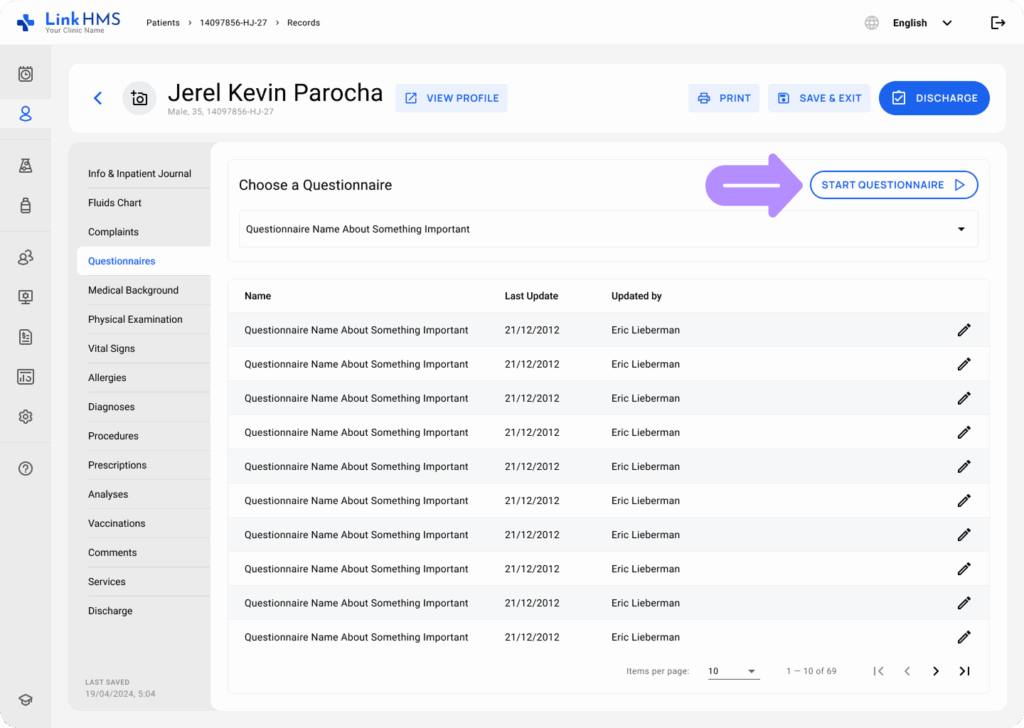Click the Start Questionnaire button
The width and height of the screenshot is (1024, 728).
[x=893, y=185]
